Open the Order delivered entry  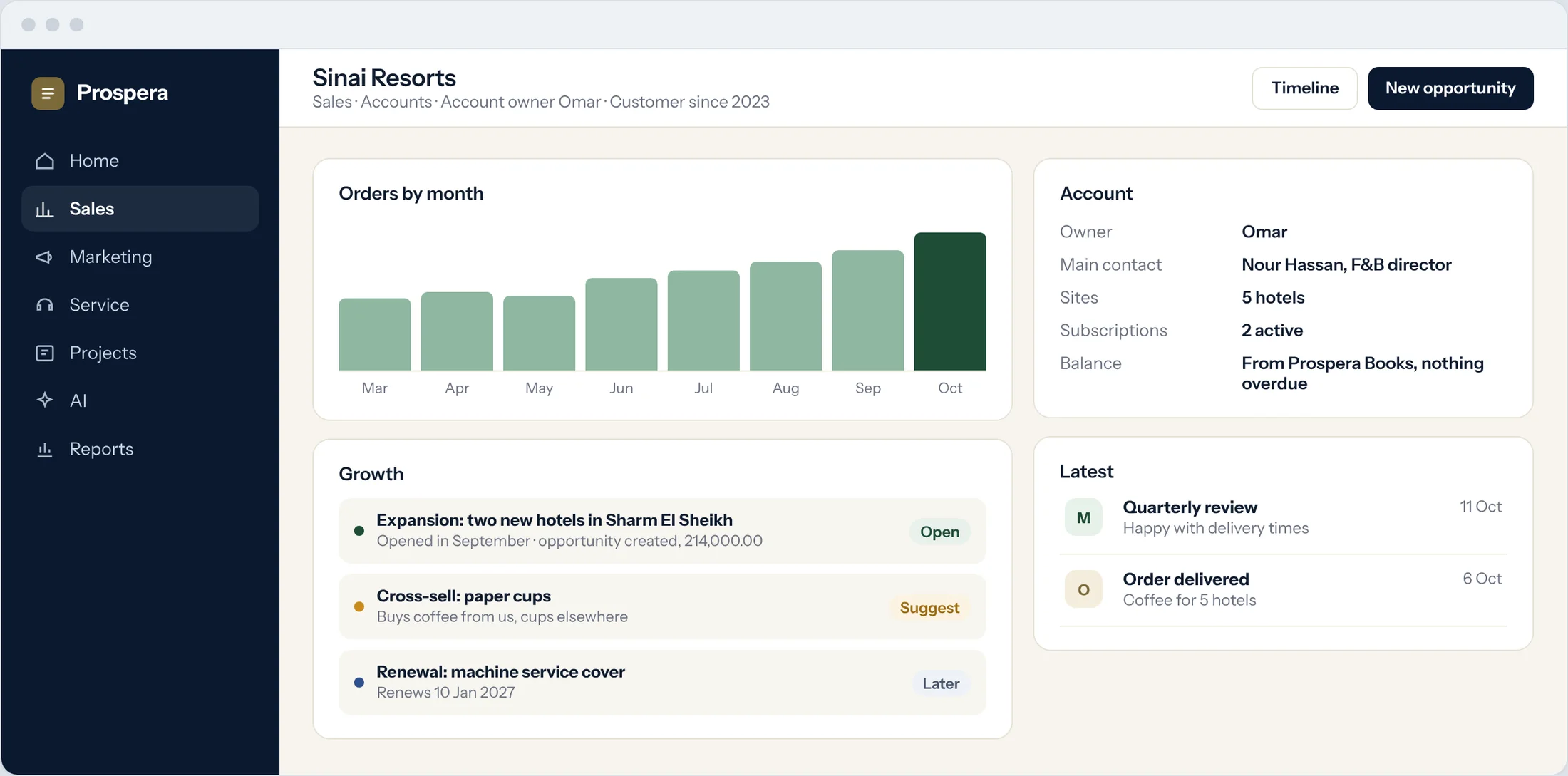[1283, 590]
